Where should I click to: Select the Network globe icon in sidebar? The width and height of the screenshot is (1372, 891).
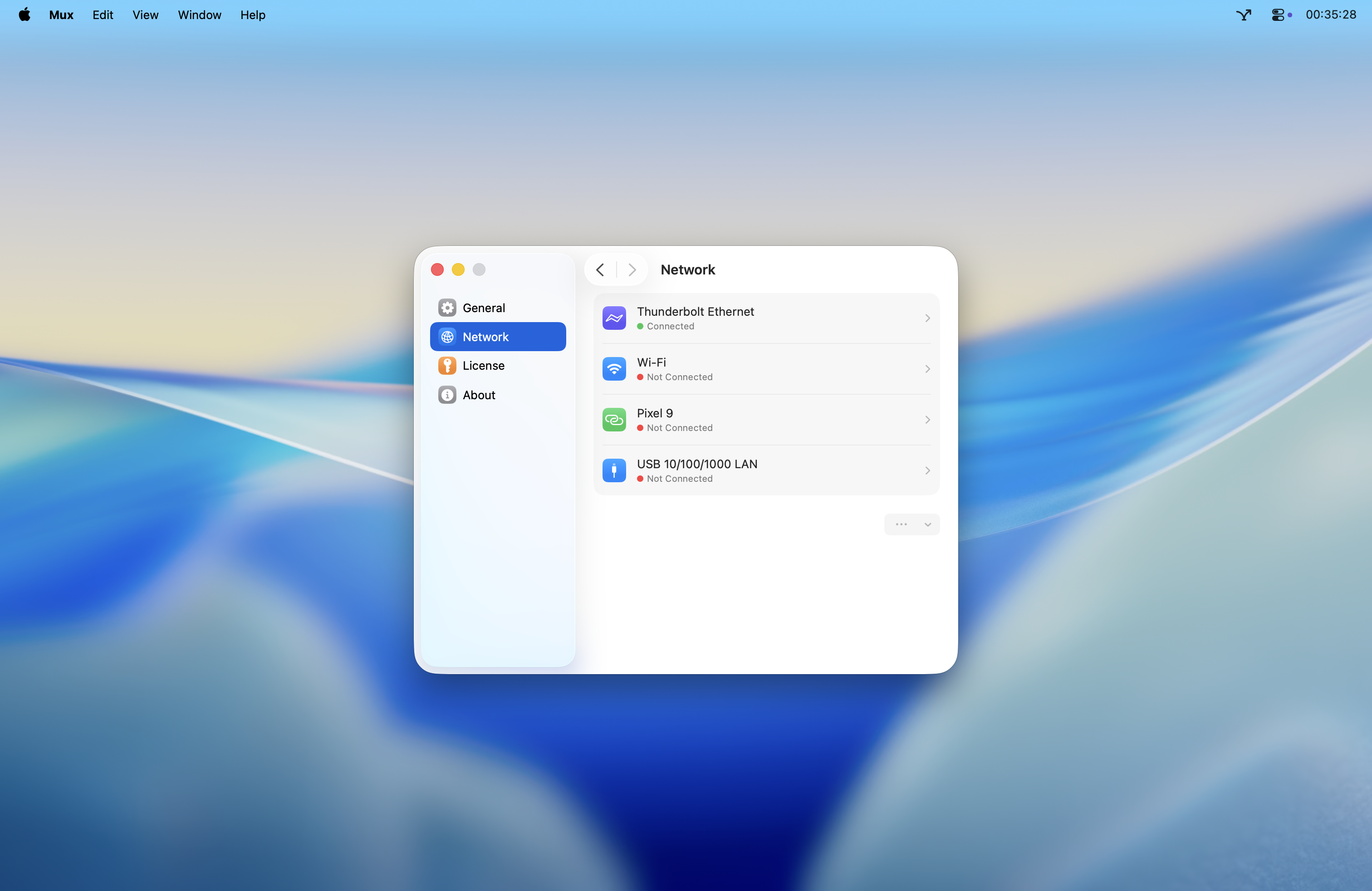coord(447,337)
